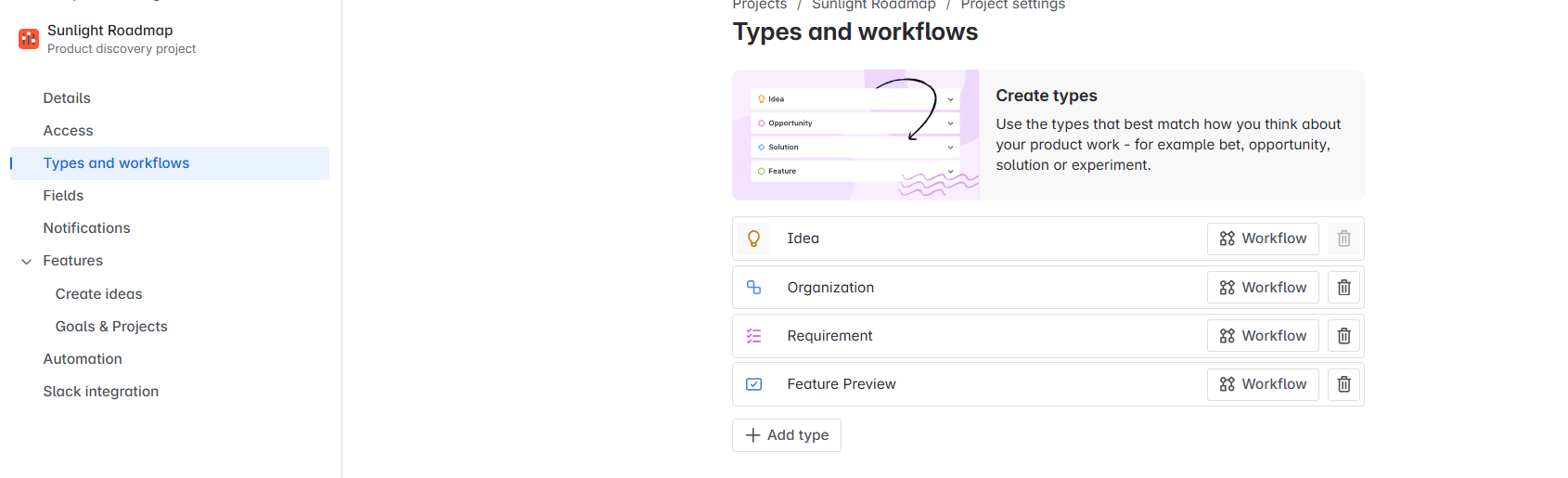Screen dimensions: 1568x478
Task: Click the Sunlight Roadmap project logo icon
Action: [29, 39]
